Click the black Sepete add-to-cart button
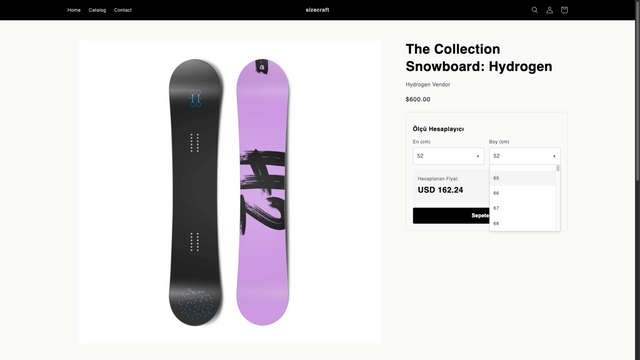The width and height of the screenshot is (640, 360). 451,216
